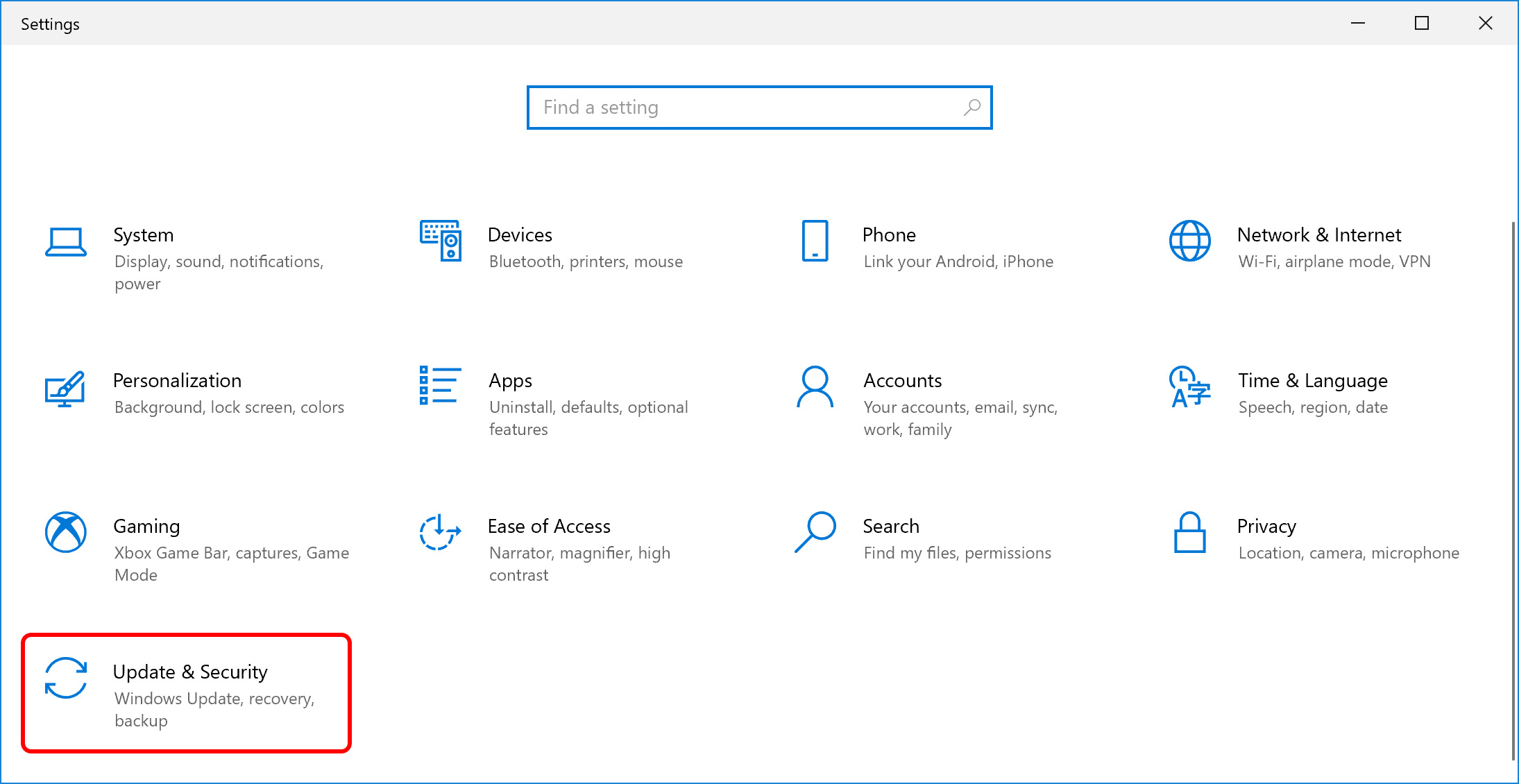This screenshot has width=1519, height=784.
Task: Click 'Background, lock screen, colors' description
Action: point(230,407)
